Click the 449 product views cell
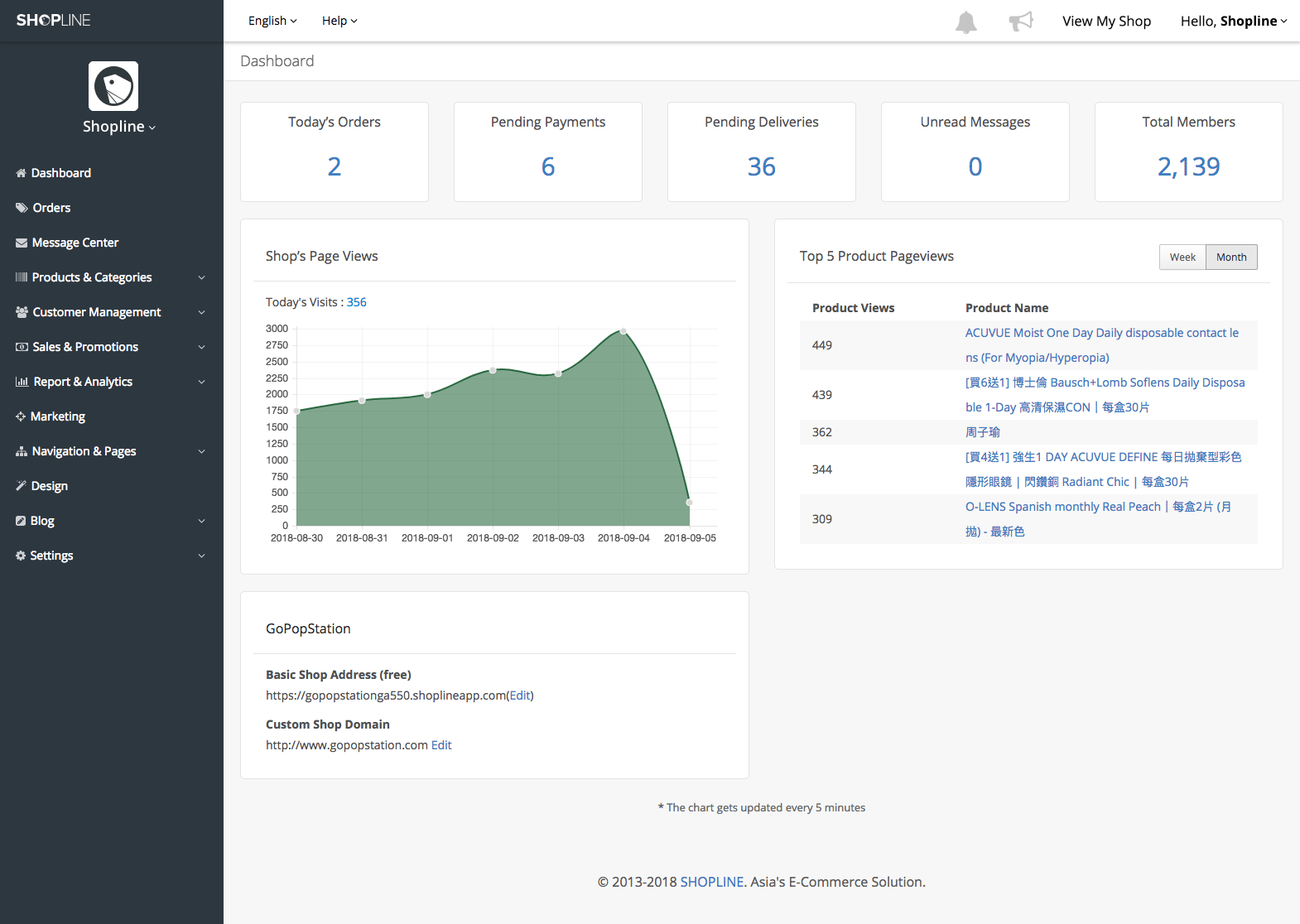This screenshot has height=924, width=1300. pyautogui.click(x=822, y=345)
